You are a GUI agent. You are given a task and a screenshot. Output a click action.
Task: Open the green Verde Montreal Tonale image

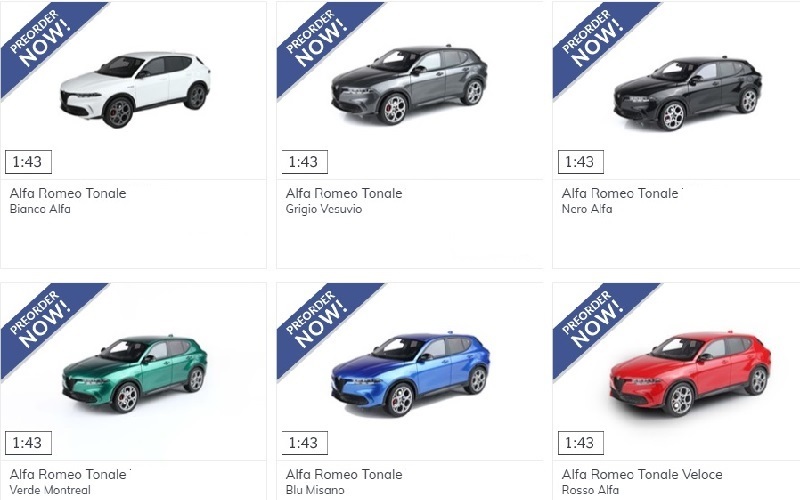135,374
